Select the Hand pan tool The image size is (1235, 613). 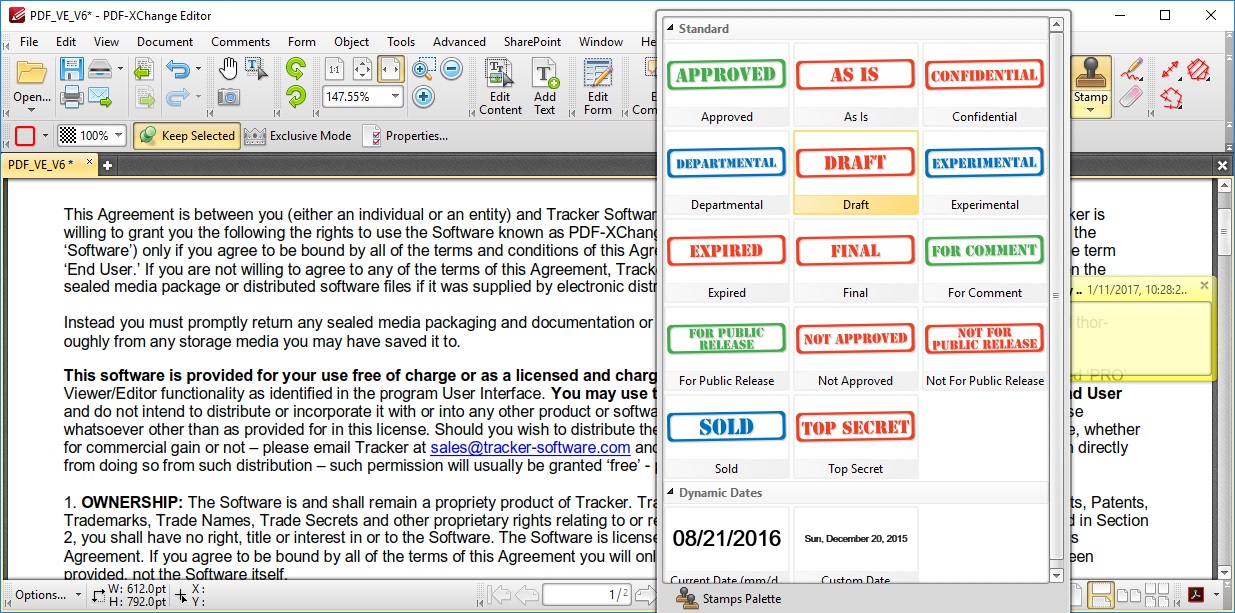coord(230,67)
